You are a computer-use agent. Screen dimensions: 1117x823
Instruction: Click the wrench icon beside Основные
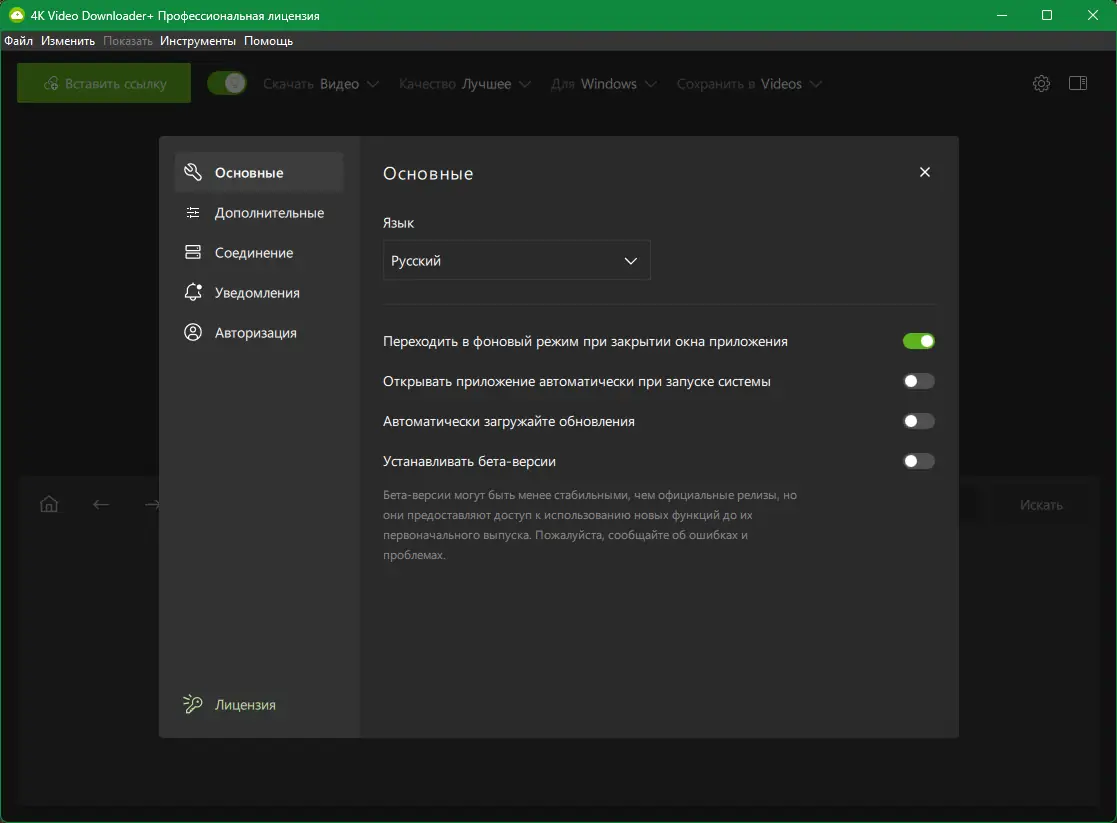[x=193, y=172]
